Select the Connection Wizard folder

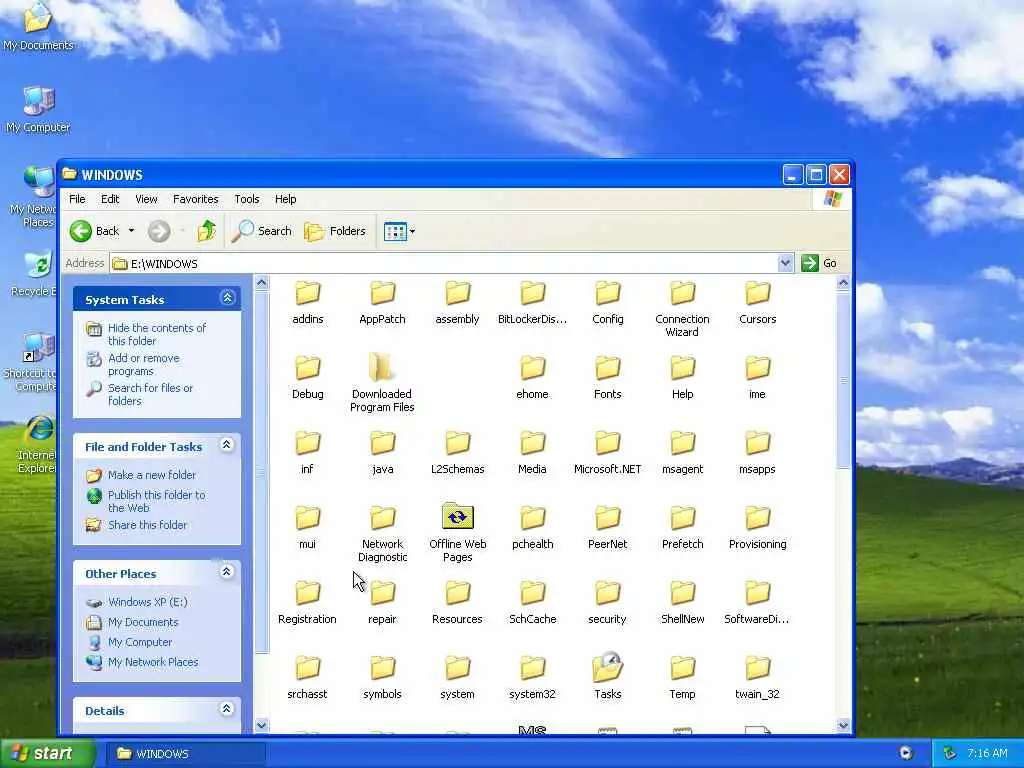(x=682, y=308)
